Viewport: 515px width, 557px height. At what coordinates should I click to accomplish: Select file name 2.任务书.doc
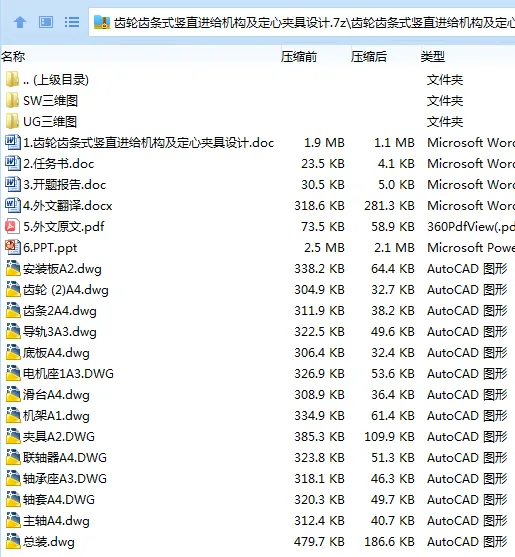click(x=59, y=163)
